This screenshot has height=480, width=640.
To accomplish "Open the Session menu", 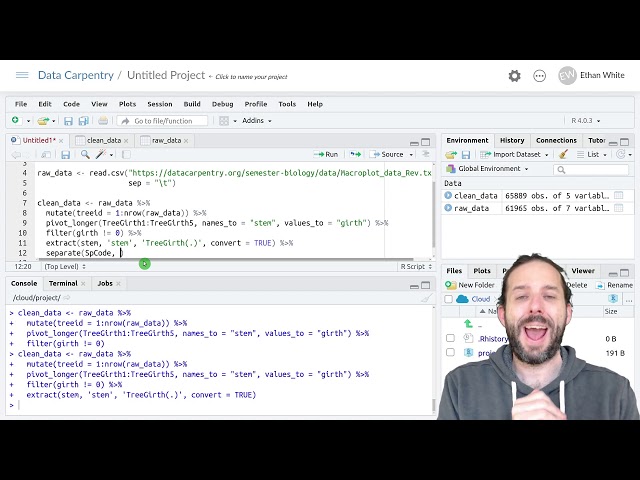I will (160, 104).
